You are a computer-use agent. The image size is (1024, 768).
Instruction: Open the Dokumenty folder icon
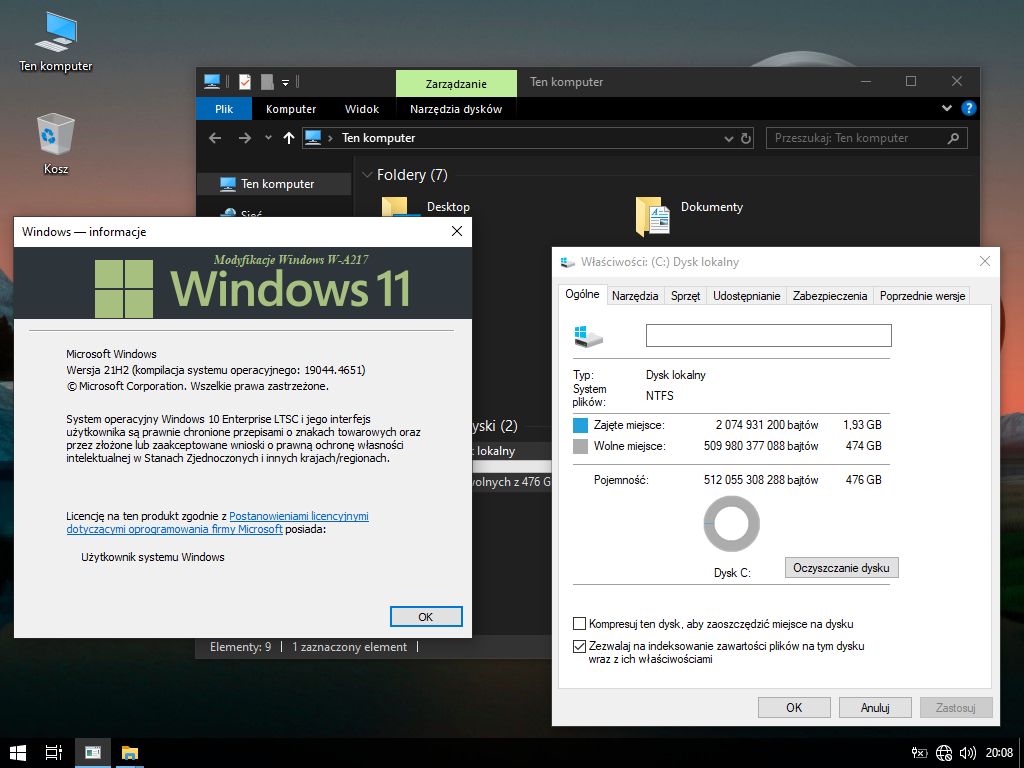pos(653,214)
